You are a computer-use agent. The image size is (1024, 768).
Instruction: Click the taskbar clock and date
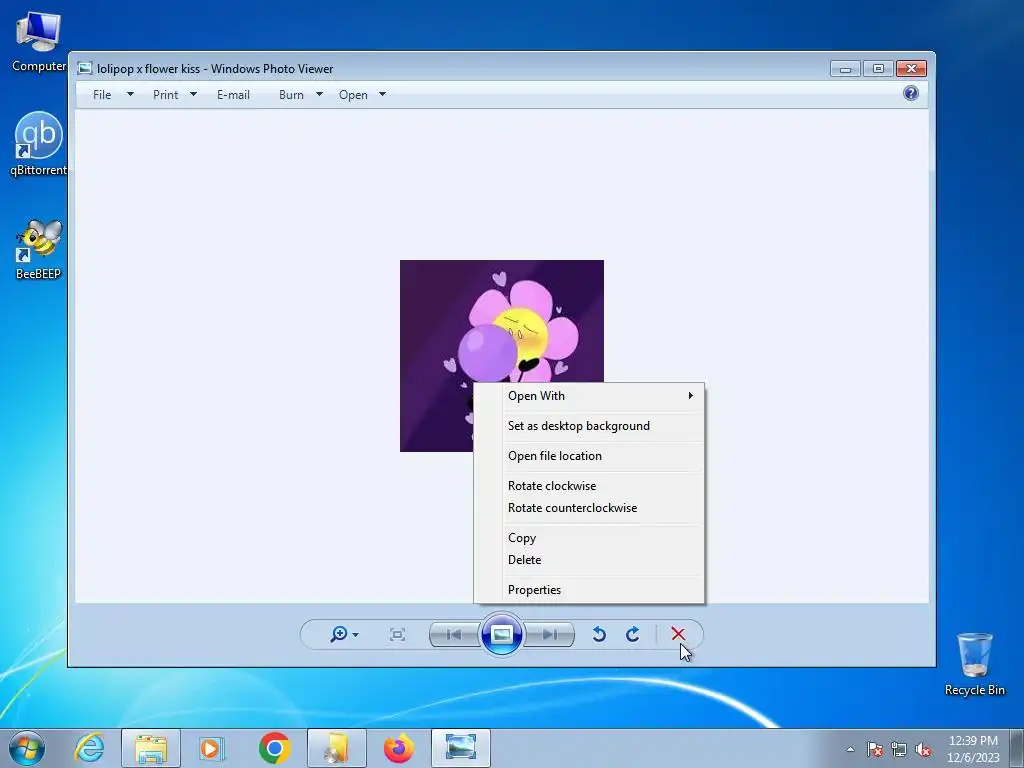(973, 749)
